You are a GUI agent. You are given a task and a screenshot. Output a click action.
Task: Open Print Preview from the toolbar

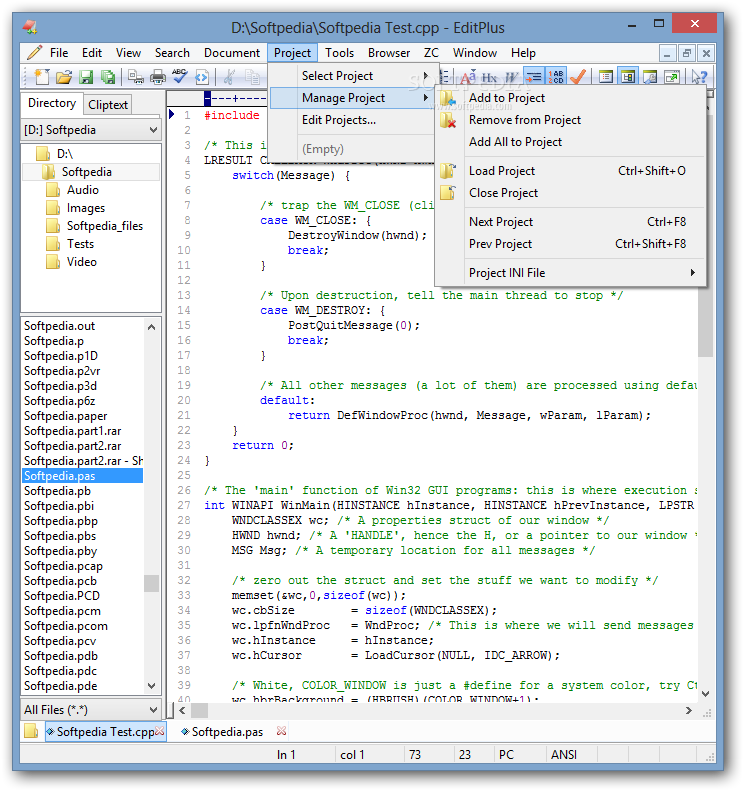pos(135,77)
